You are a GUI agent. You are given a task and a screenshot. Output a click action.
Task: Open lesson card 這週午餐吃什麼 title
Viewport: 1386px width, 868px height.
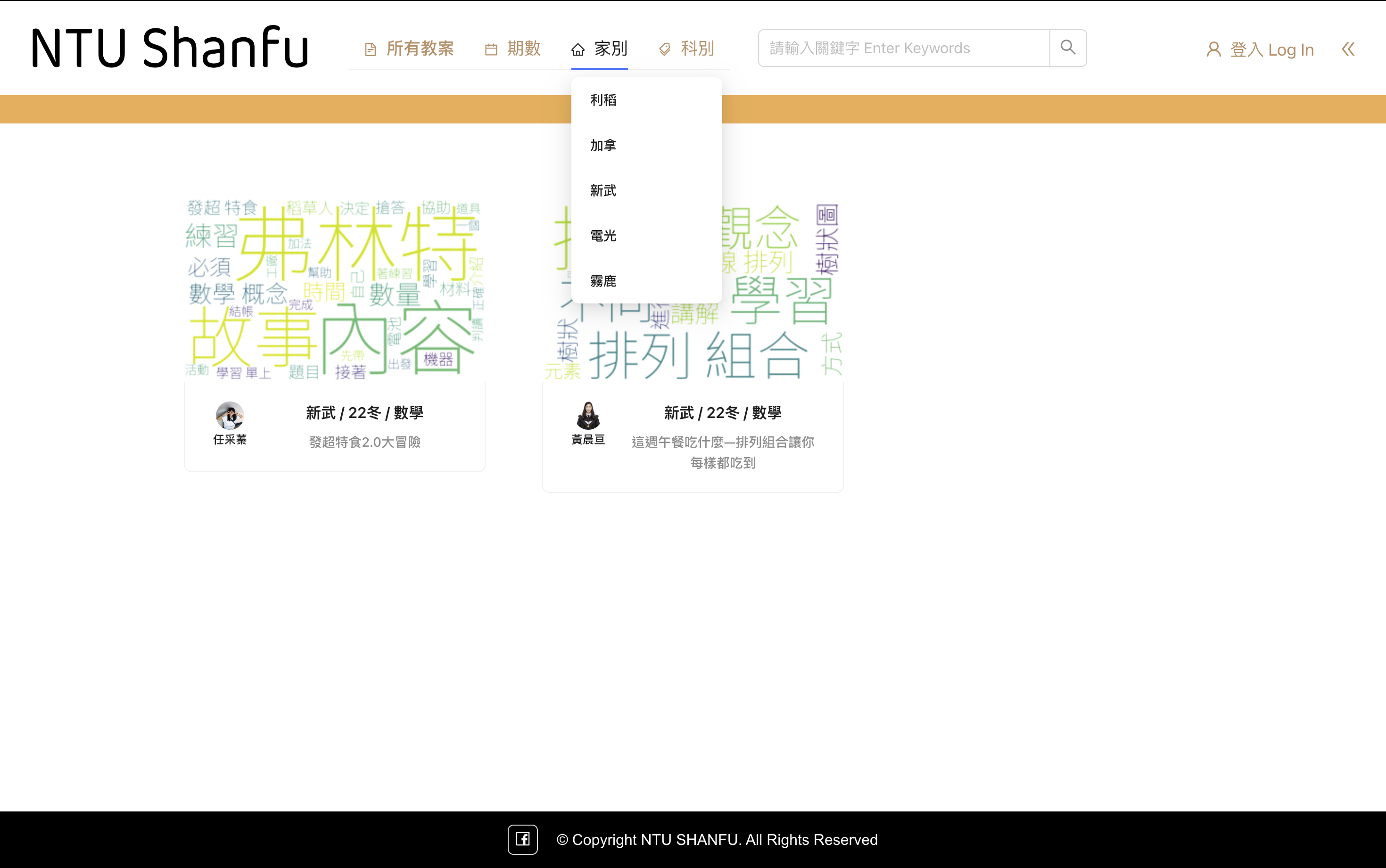pyautogui.click(x=722, y=452)
